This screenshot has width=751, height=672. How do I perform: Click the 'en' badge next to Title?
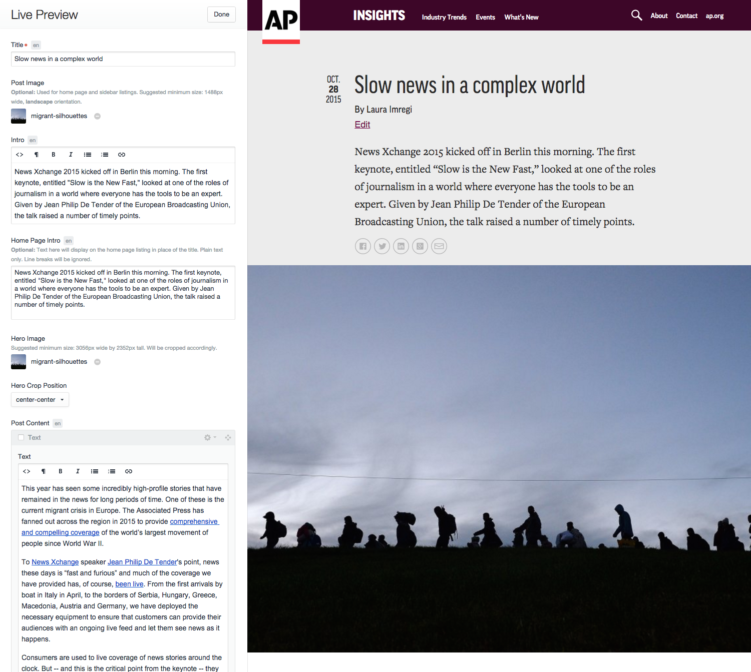[36, 45]
